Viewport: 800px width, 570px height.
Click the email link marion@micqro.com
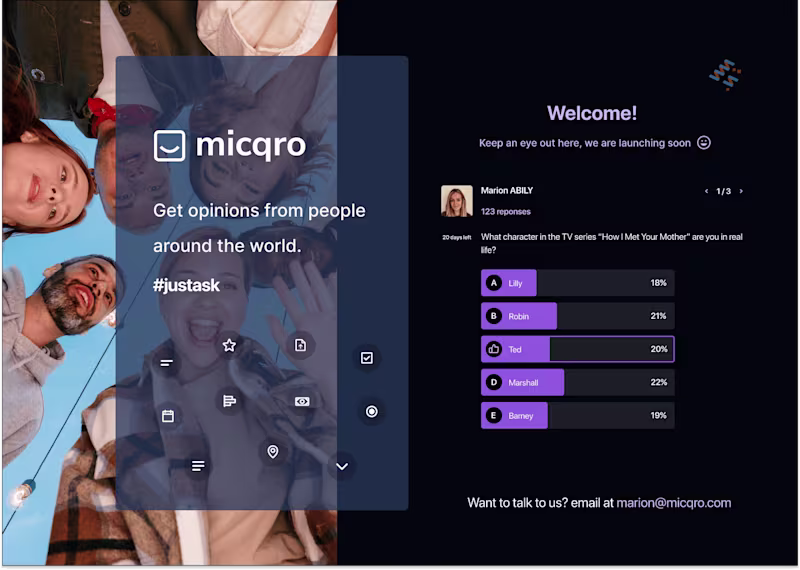coord(674,503)
